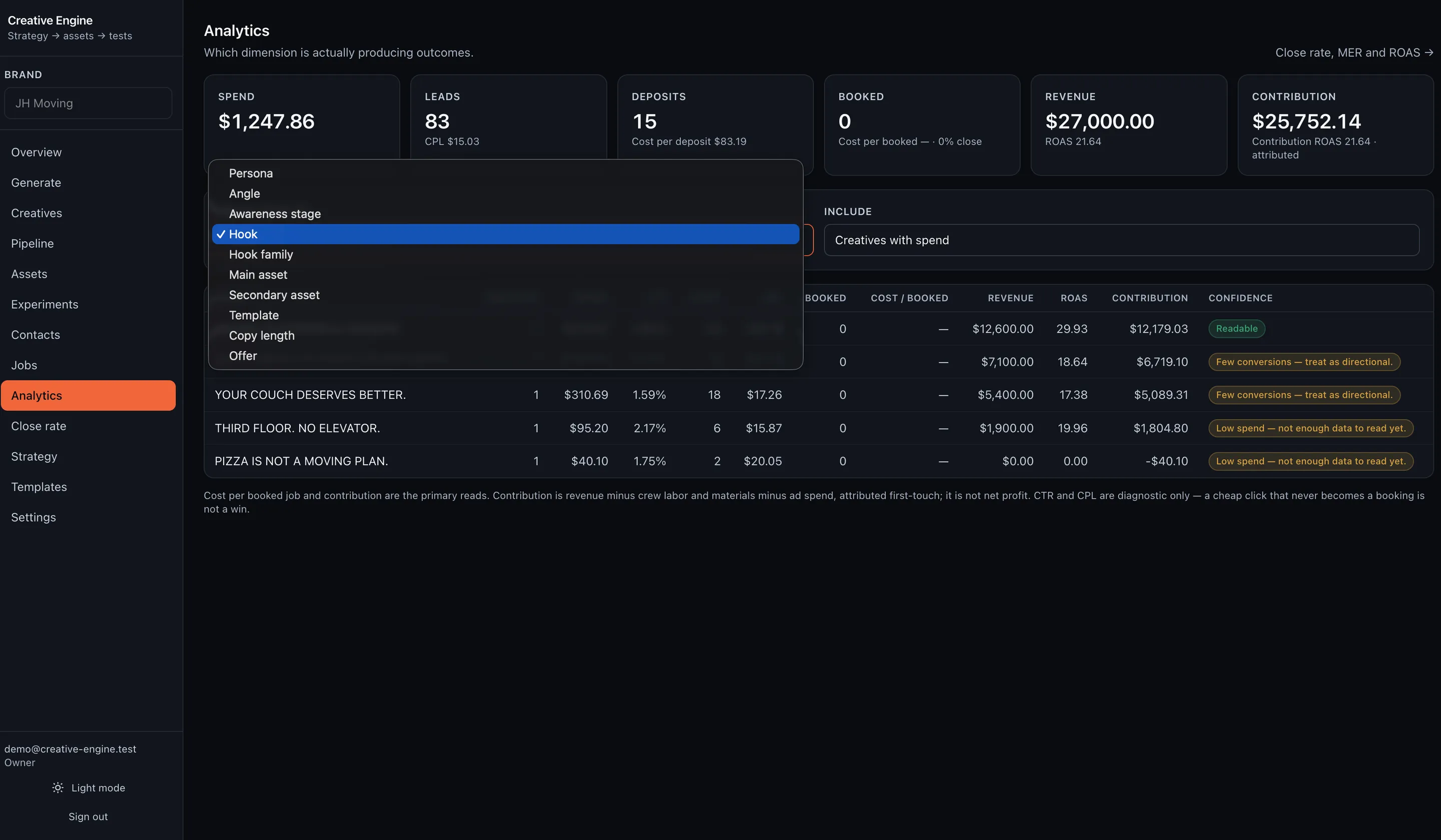Click the $310.69 spend cell
Viewport: 1441px width, 840px height.
click(x=586, y=395)
